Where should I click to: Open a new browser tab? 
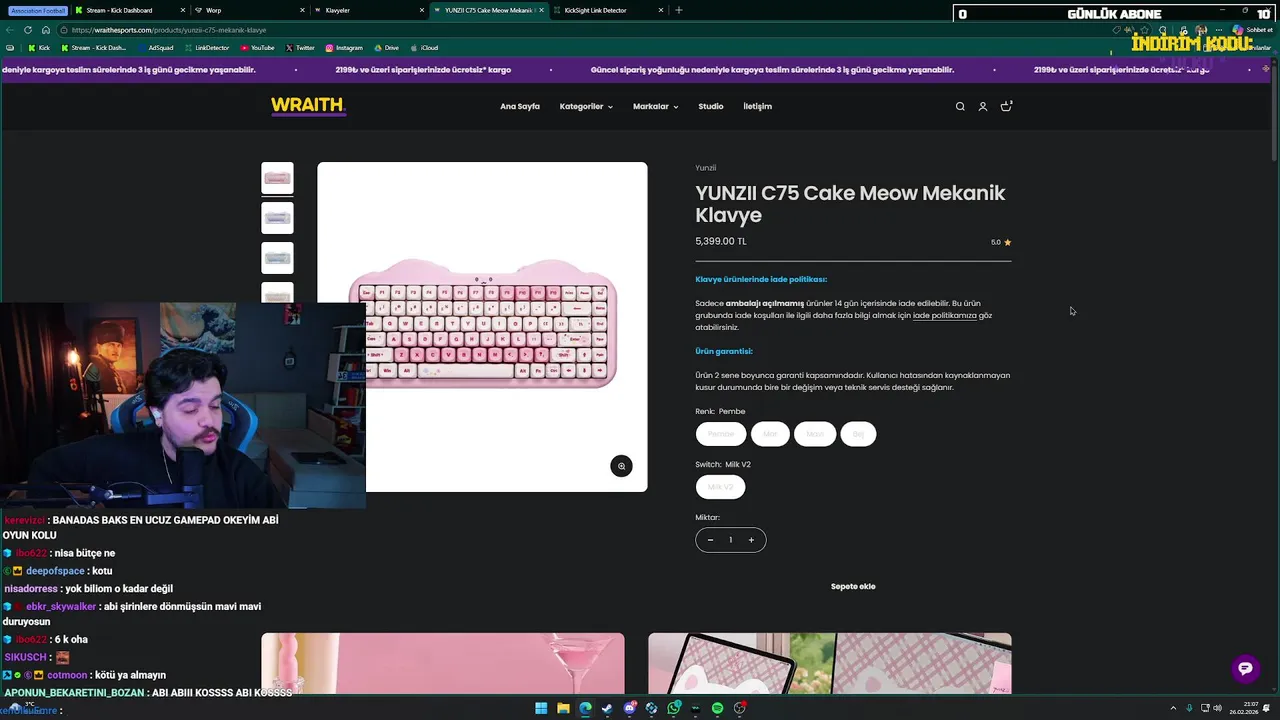679,10
